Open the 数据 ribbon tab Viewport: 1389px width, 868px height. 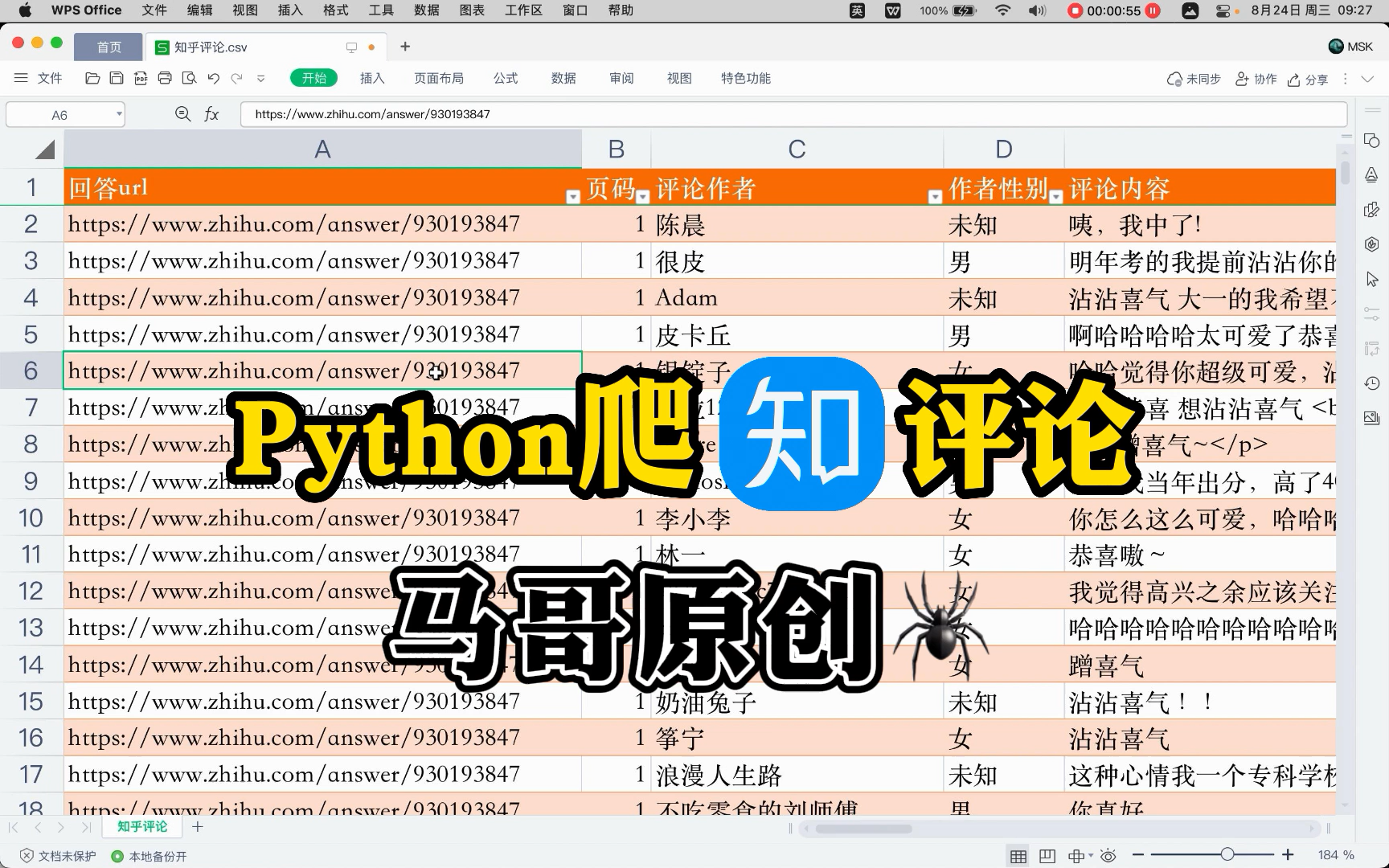tap(563, 78)
